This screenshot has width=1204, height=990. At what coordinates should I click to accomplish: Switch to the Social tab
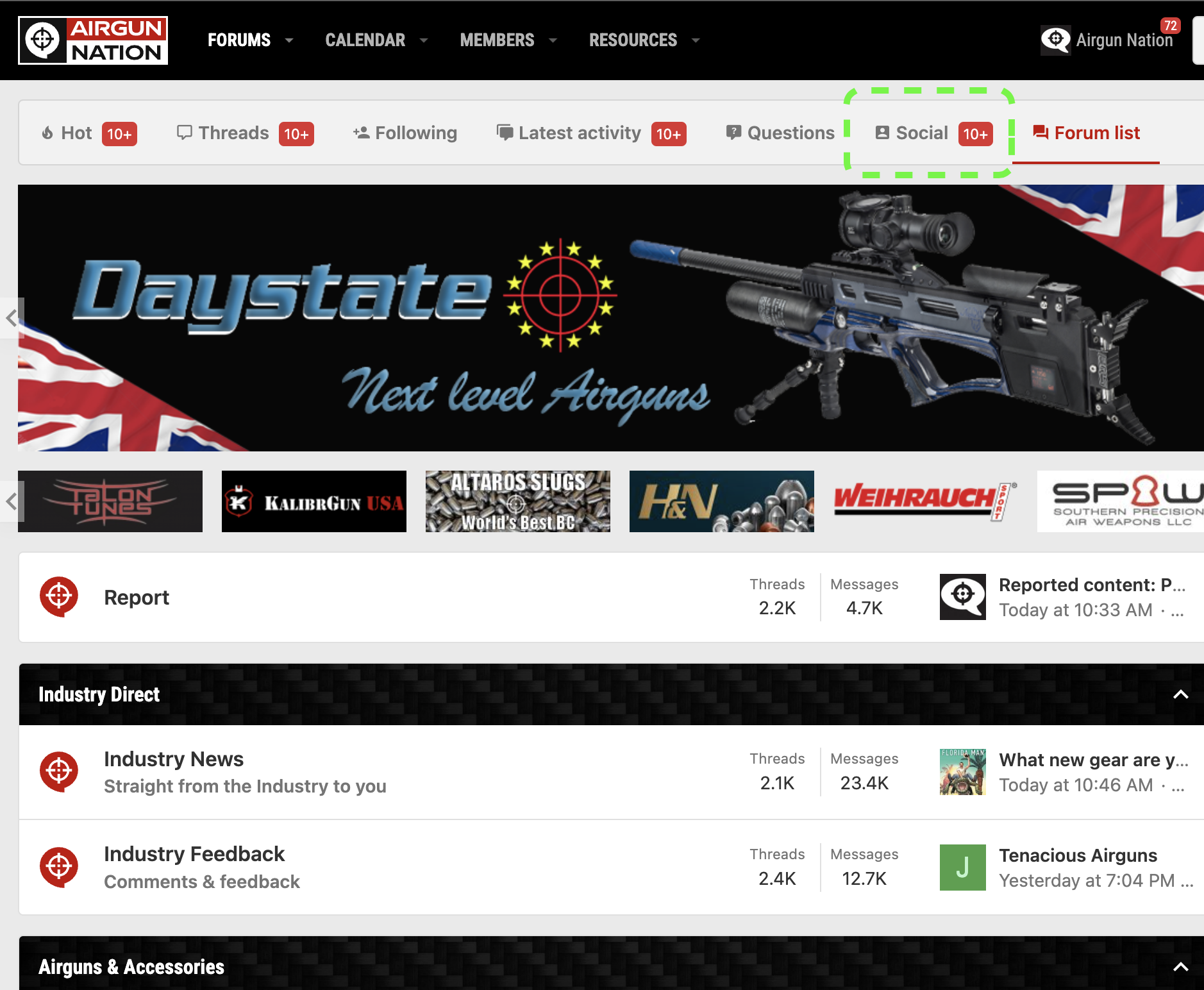coord(933,133)
